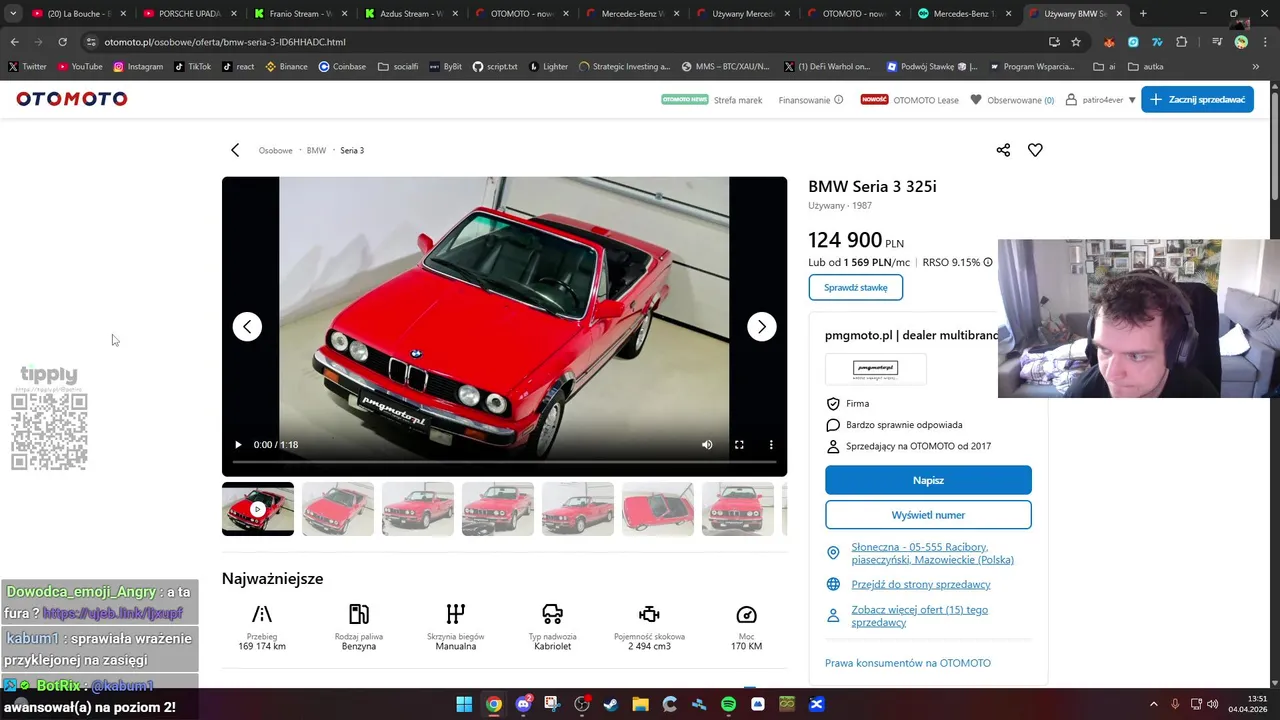1280x720 pixels.
Task: View site information left of the URL
Action: click(x=91, y=42)
